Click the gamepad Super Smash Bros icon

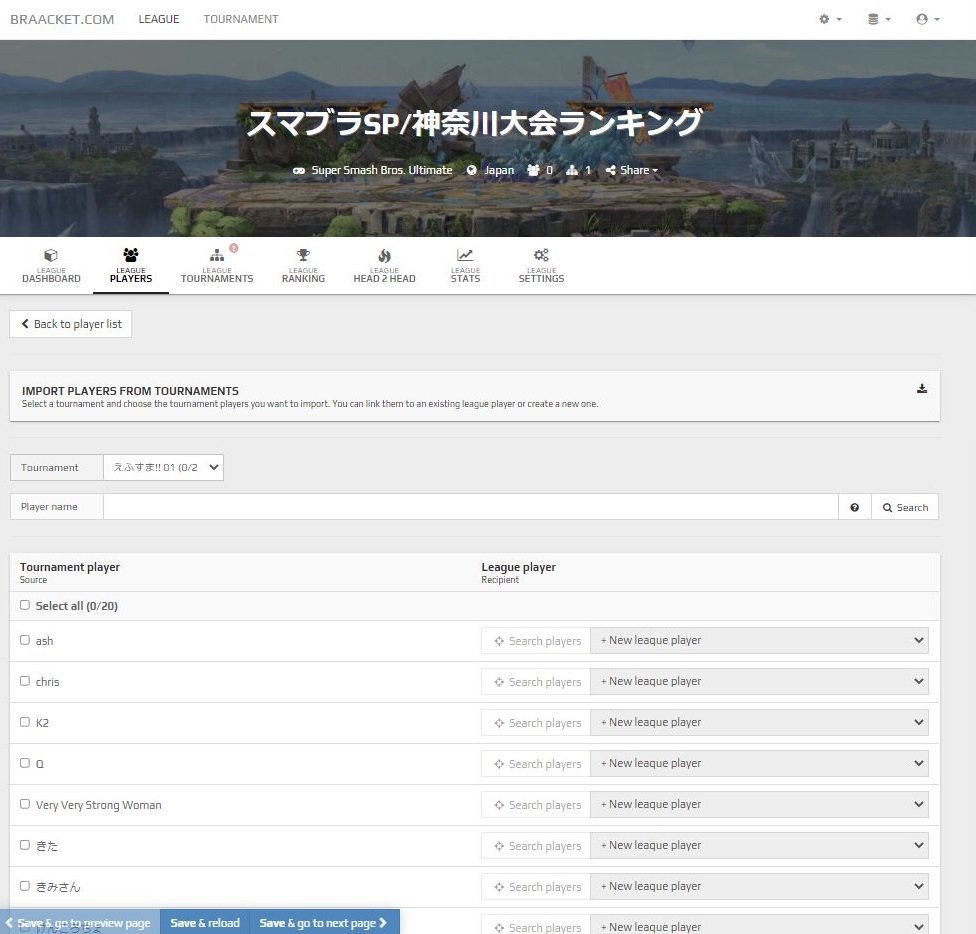pyautogui.click(x=299, y=170)
